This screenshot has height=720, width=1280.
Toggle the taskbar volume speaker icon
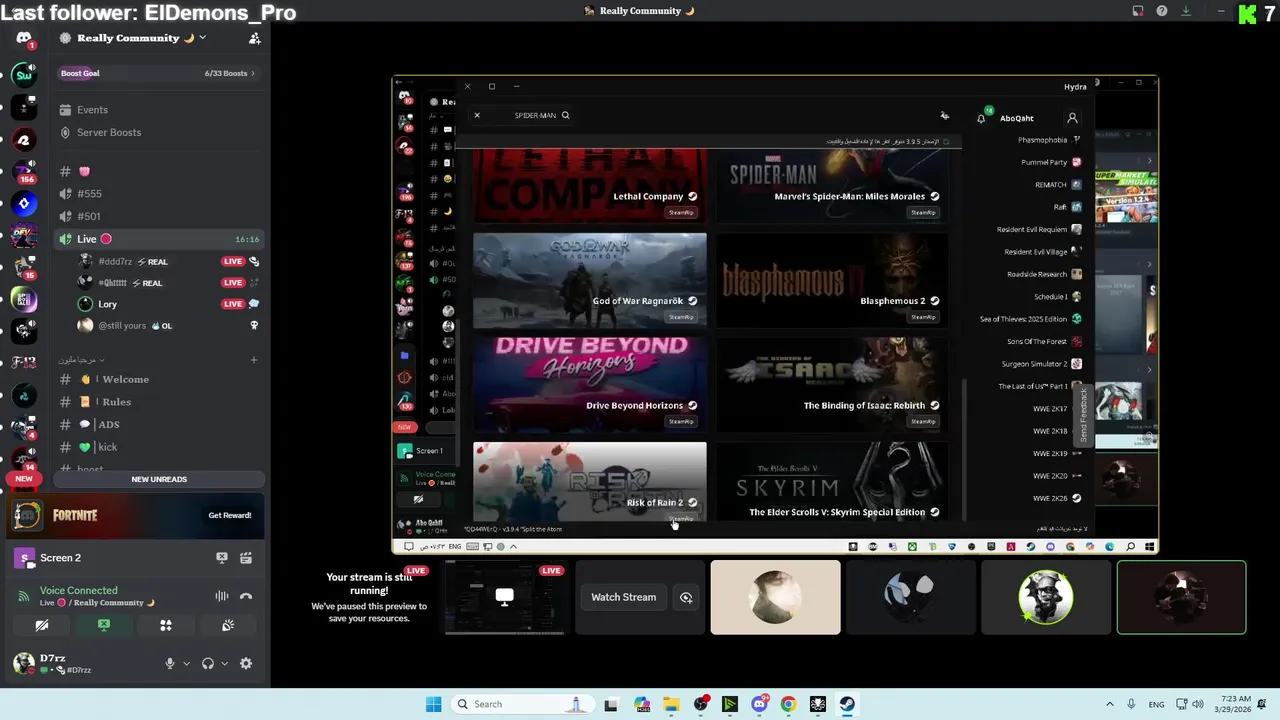pyautogui.click(x=1199, y=704)
